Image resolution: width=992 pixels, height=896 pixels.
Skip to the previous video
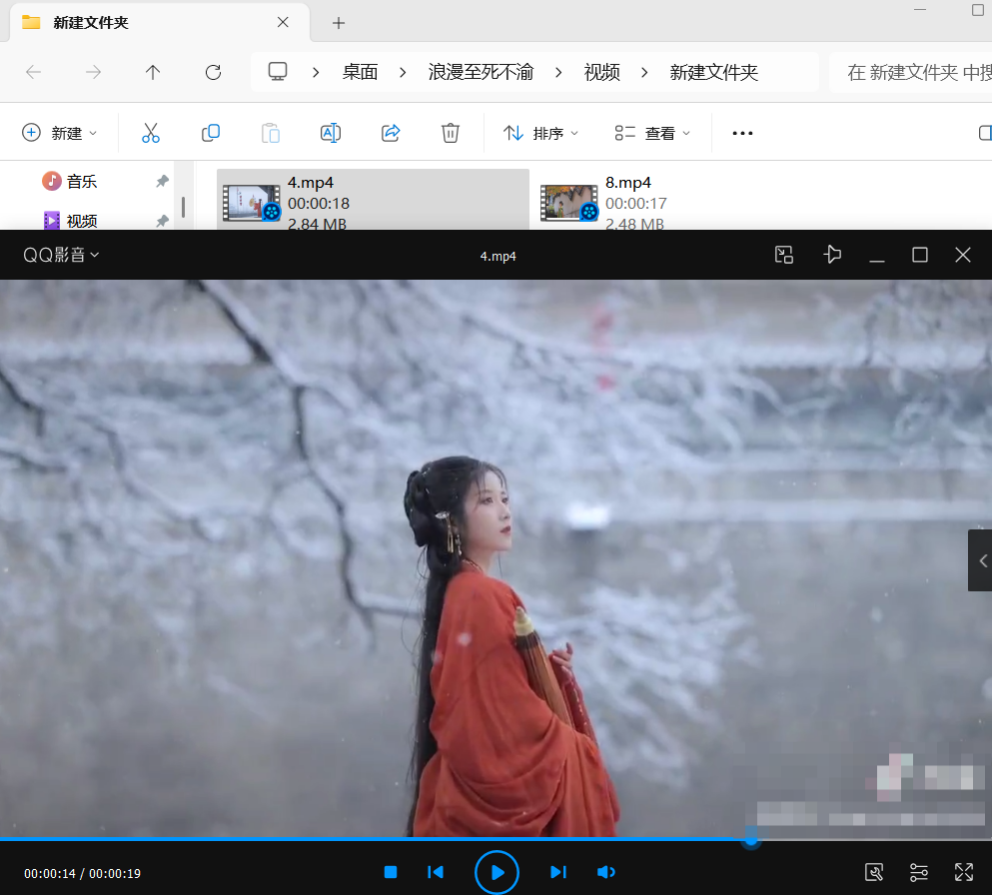point(435,873)
